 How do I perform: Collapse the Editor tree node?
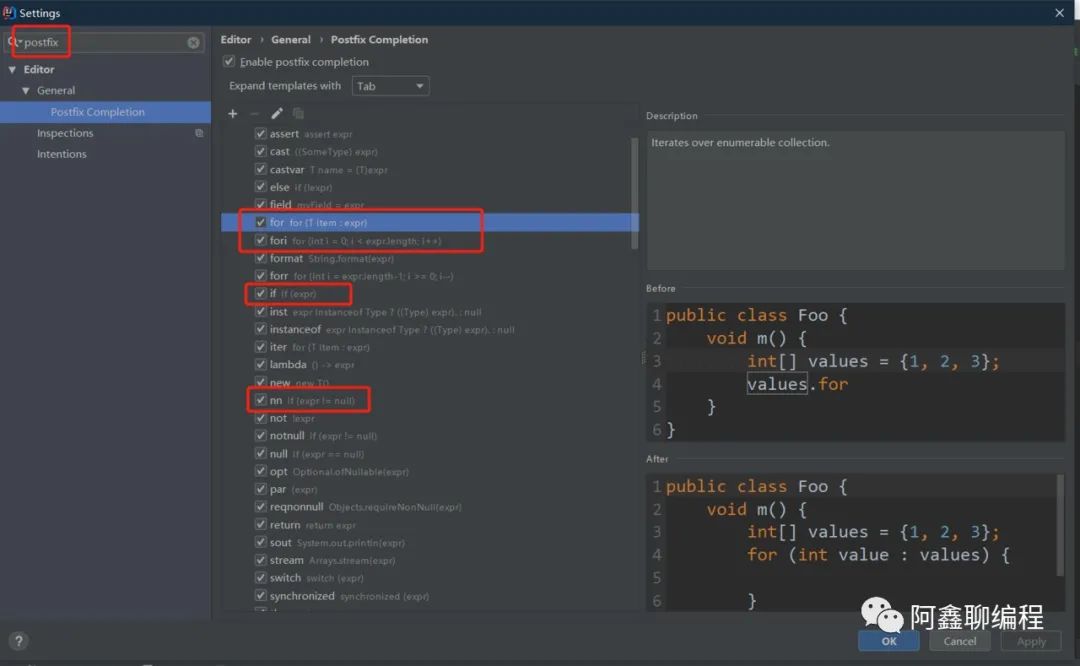(x=12, y=70)
